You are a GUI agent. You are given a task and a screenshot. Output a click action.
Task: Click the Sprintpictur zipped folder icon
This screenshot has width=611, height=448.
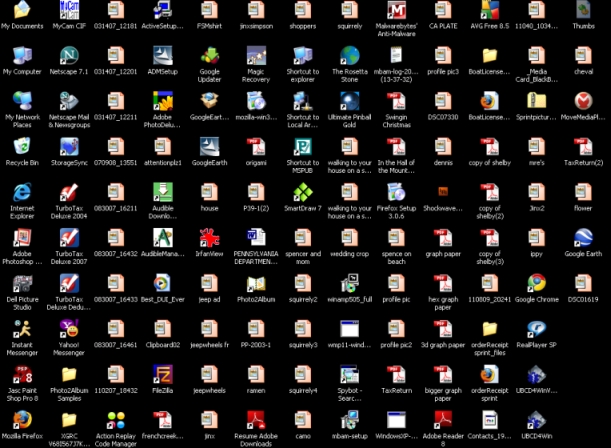[537, 101]
